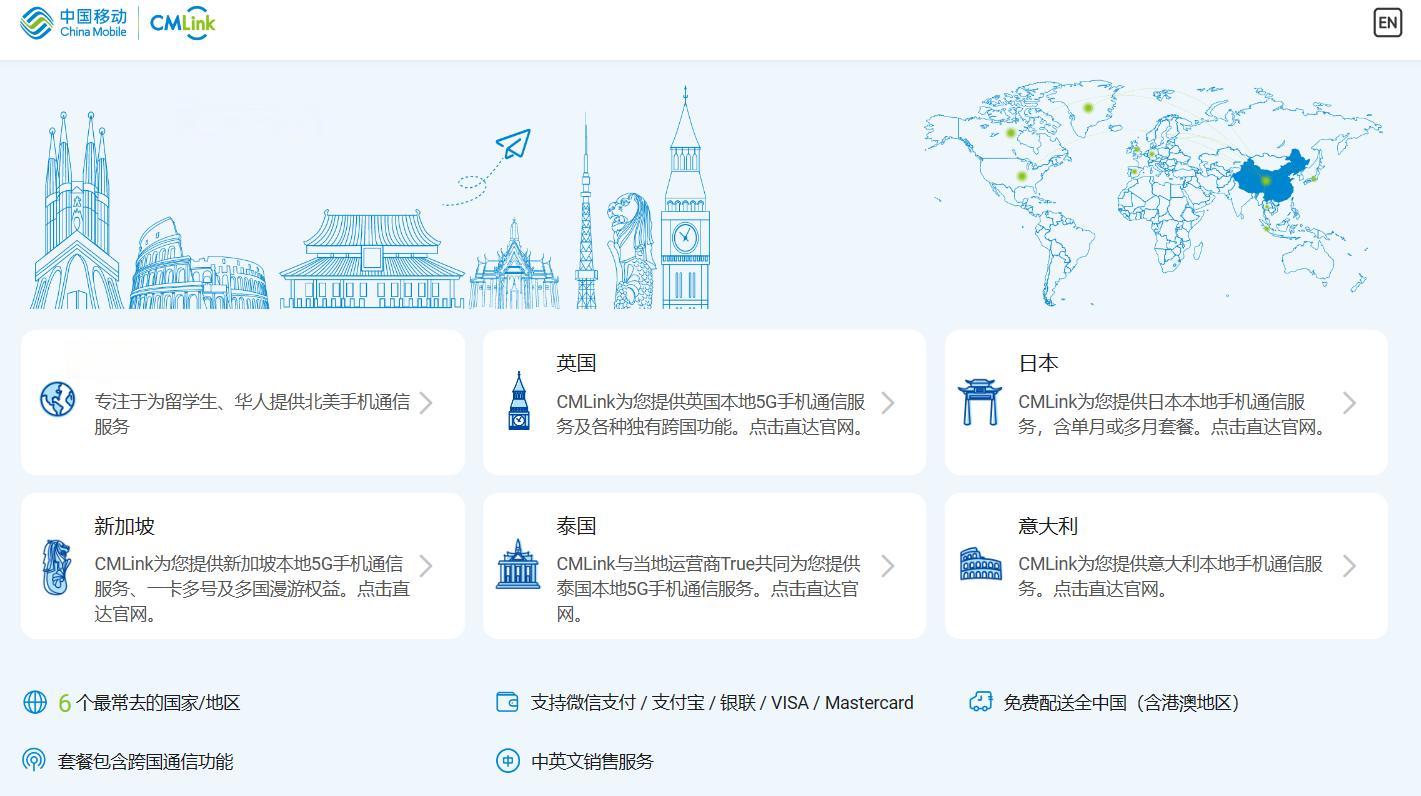Click the Merlion icon on 新加坡 card
Viewport: 1421px width, 796px height.
pos(57,566)
